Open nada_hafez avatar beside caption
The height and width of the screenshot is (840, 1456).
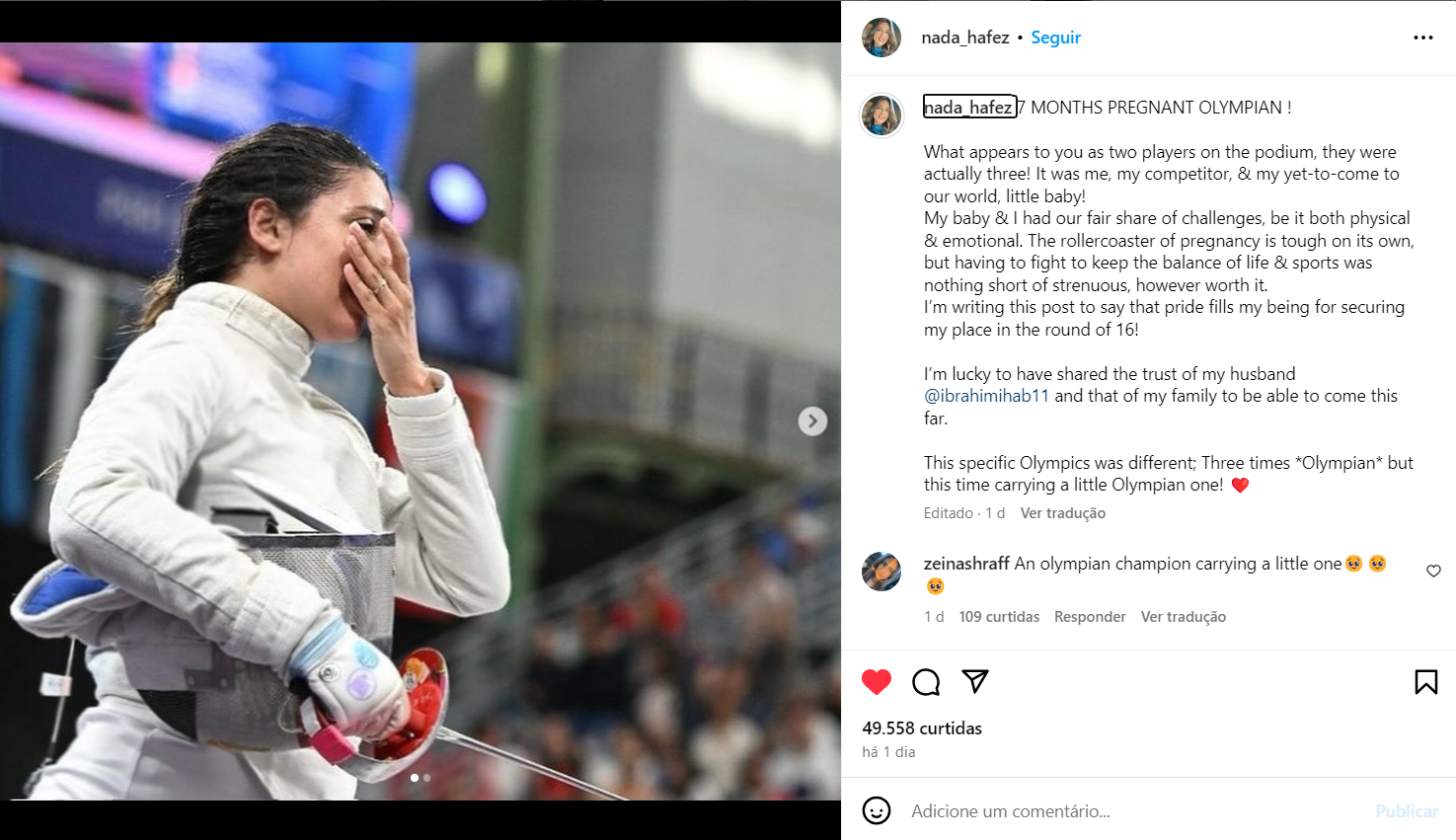pyautogui.click(x=881, y=115)
